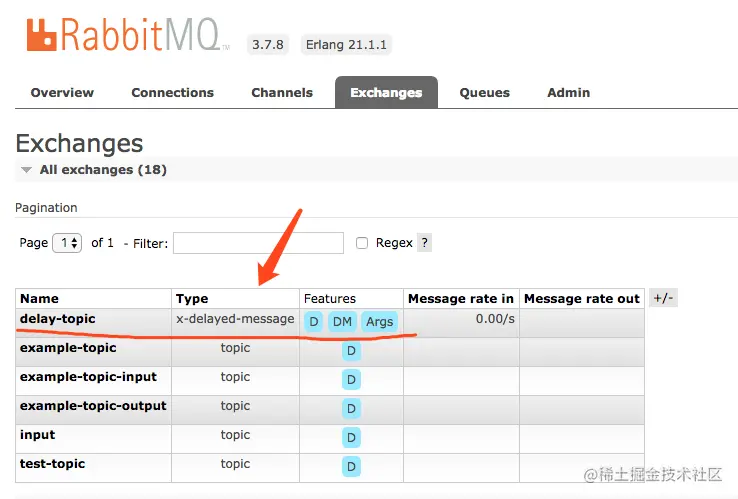Open the test-topic exchange
Viewport: 738px width, 499px height.
click(x=52, y=464)
